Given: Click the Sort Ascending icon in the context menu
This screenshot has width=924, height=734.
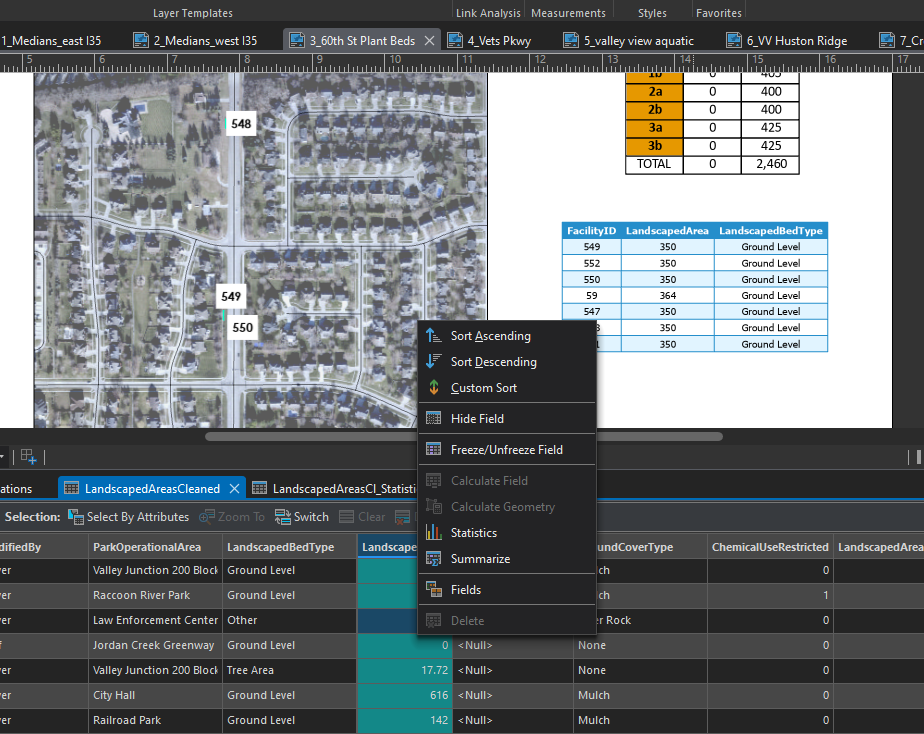Looking at the screenshot, I should coord(434,336).
